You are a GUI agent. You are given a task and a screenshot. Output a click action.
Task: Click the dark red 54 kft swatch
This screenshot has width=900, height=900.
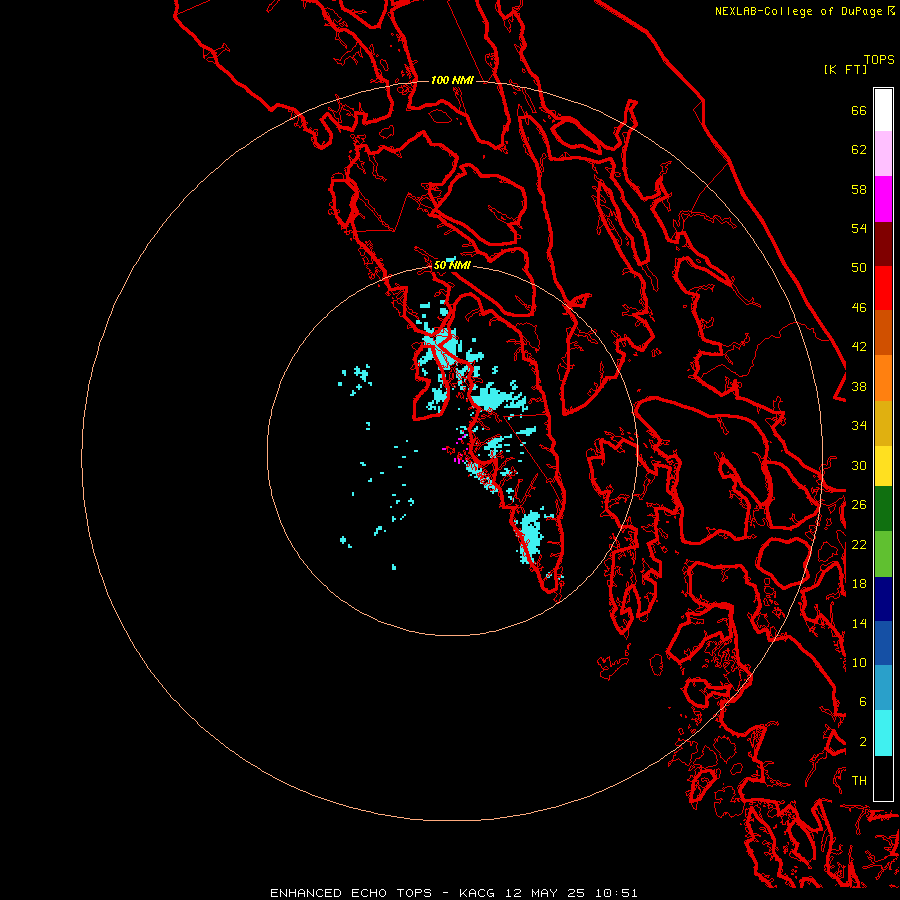[883, 243]
